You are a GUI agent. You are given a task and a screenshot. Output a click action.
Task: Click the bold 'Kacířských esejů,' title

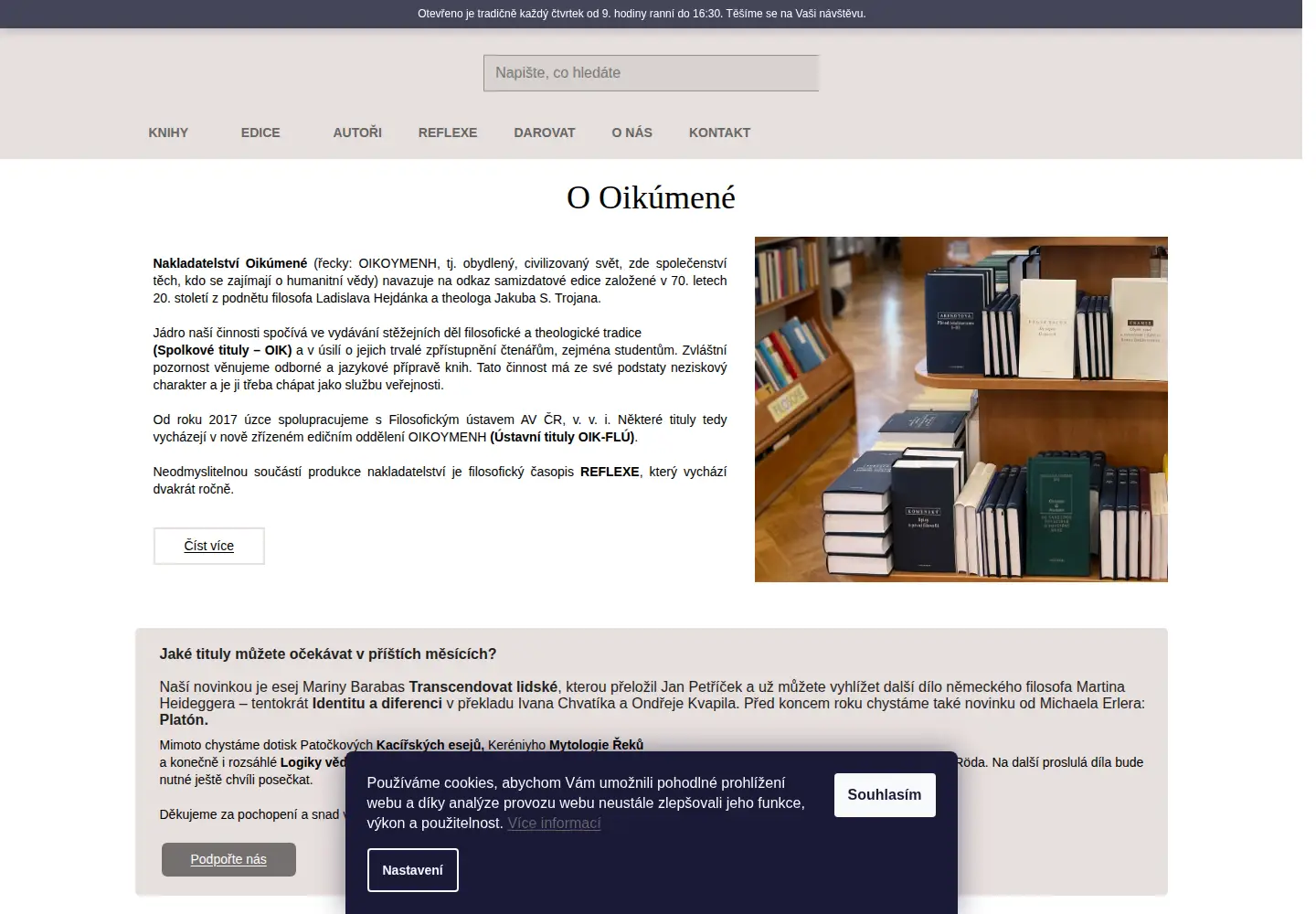coord(430,745)
